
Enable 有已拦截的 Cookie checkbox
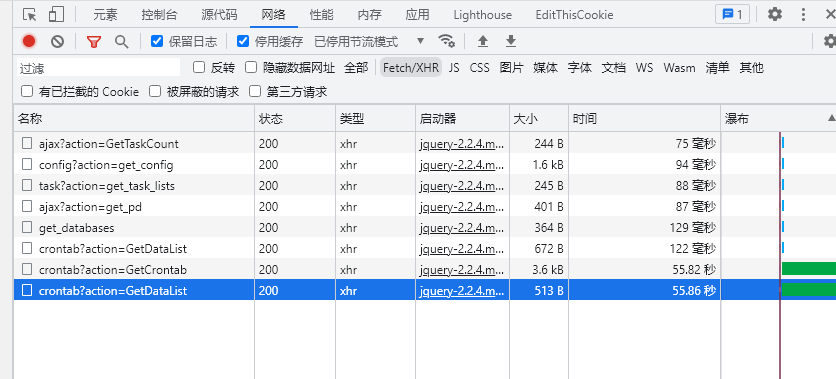pyautogui.click(x=27, y=91)
